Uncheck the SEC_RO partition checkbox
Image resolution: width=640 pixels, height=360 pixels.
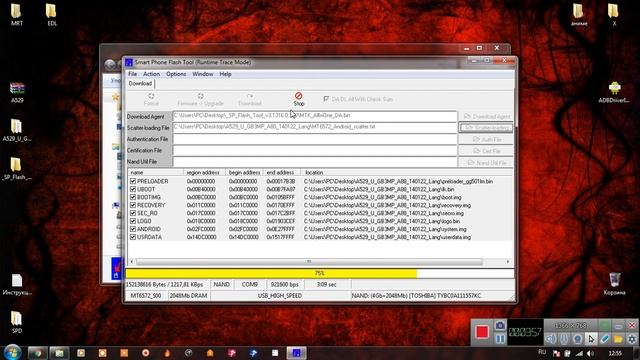[x=133, y=213]
